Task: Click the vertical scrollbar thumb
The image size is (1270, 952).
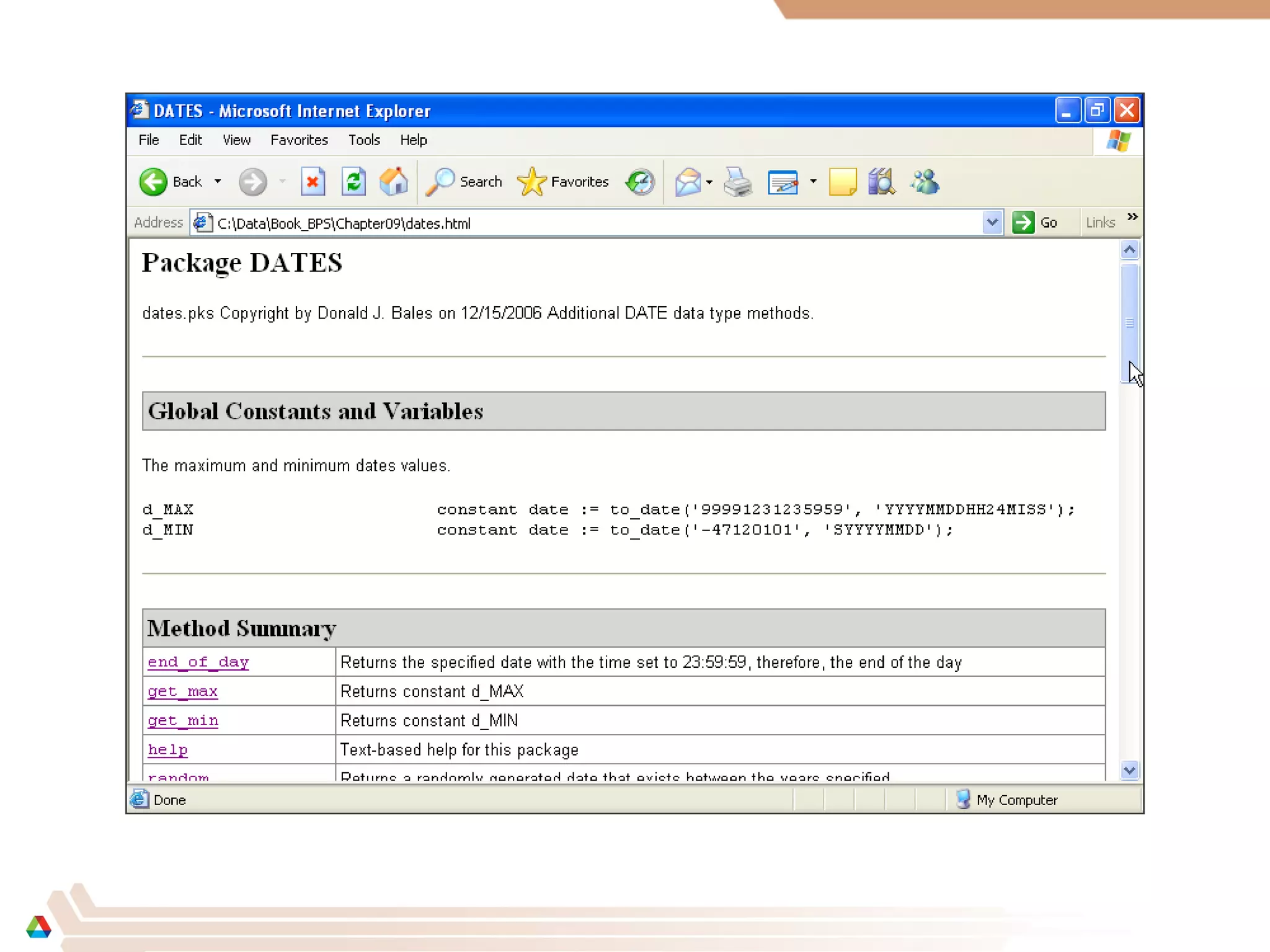Action: (1130, 323)
